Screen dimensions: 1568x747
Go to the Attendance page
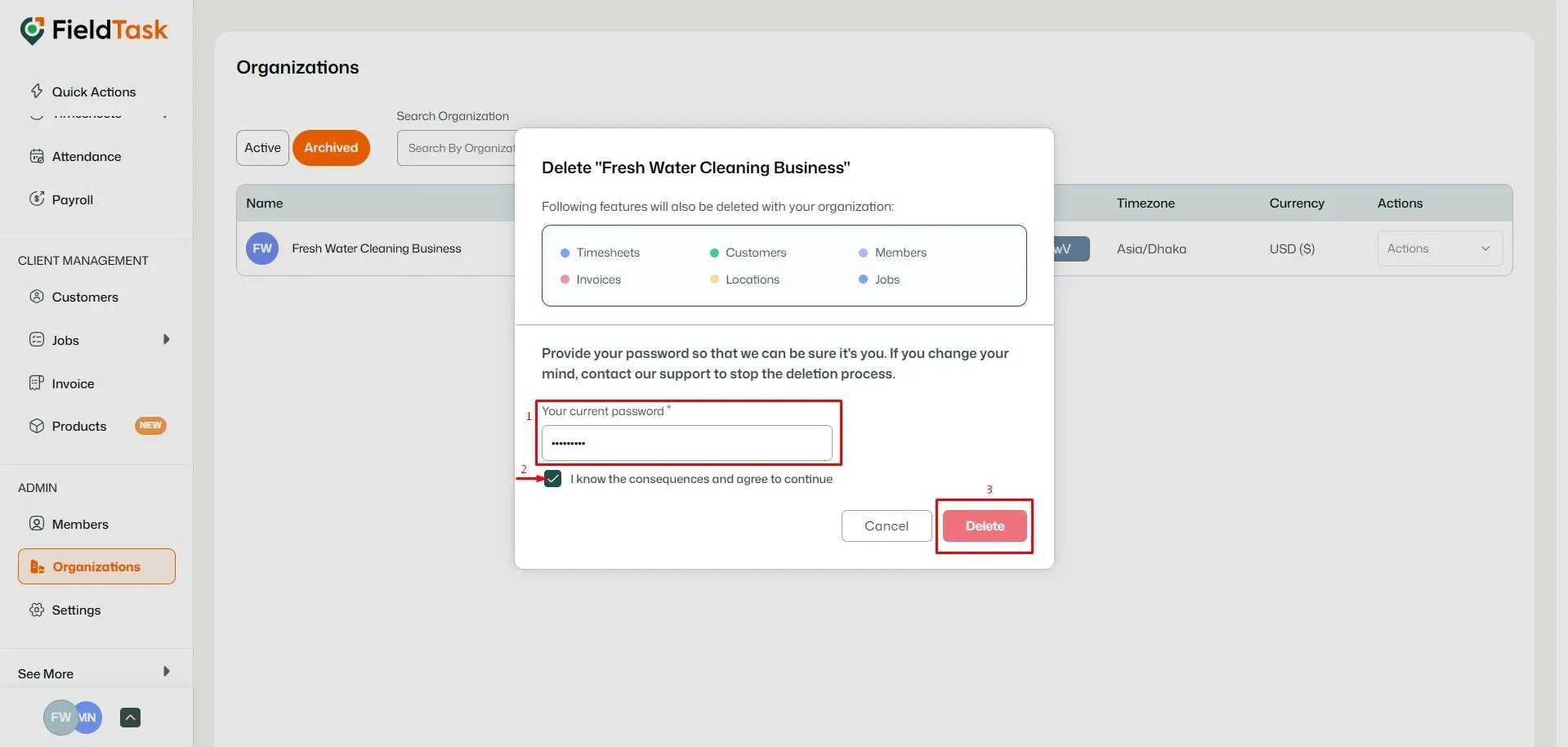tap(87, 156)
